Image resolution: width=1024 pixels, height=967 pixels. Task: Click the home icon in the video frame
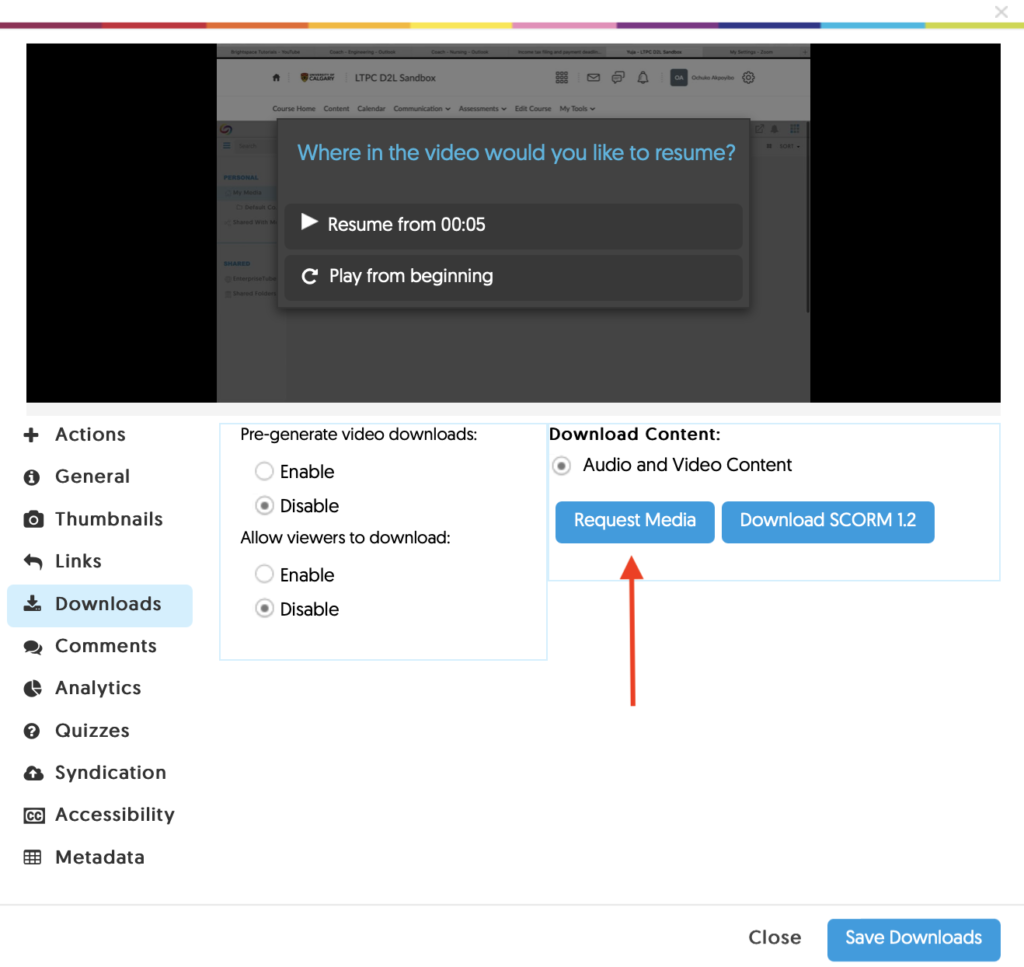[x=276, y=78]
